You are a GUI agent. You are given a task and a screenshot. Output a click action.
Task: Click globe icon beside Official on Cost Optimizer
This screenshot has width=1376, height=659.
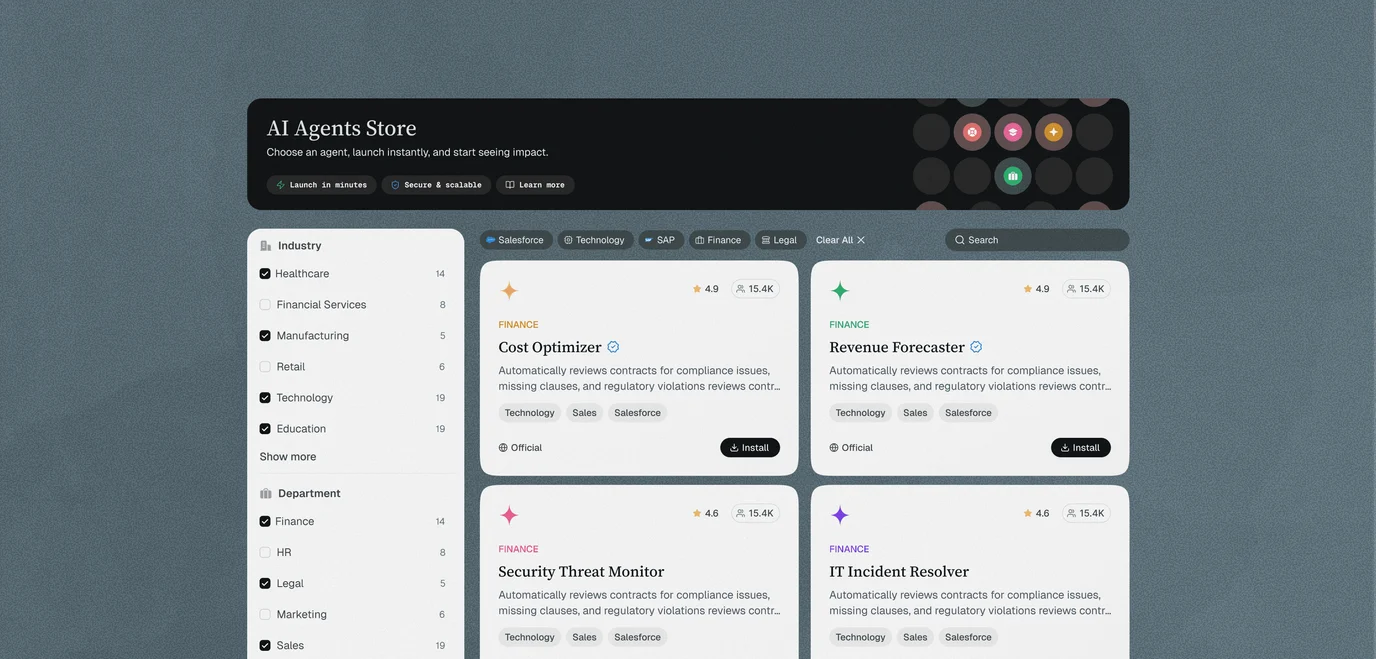click(503, 448)
